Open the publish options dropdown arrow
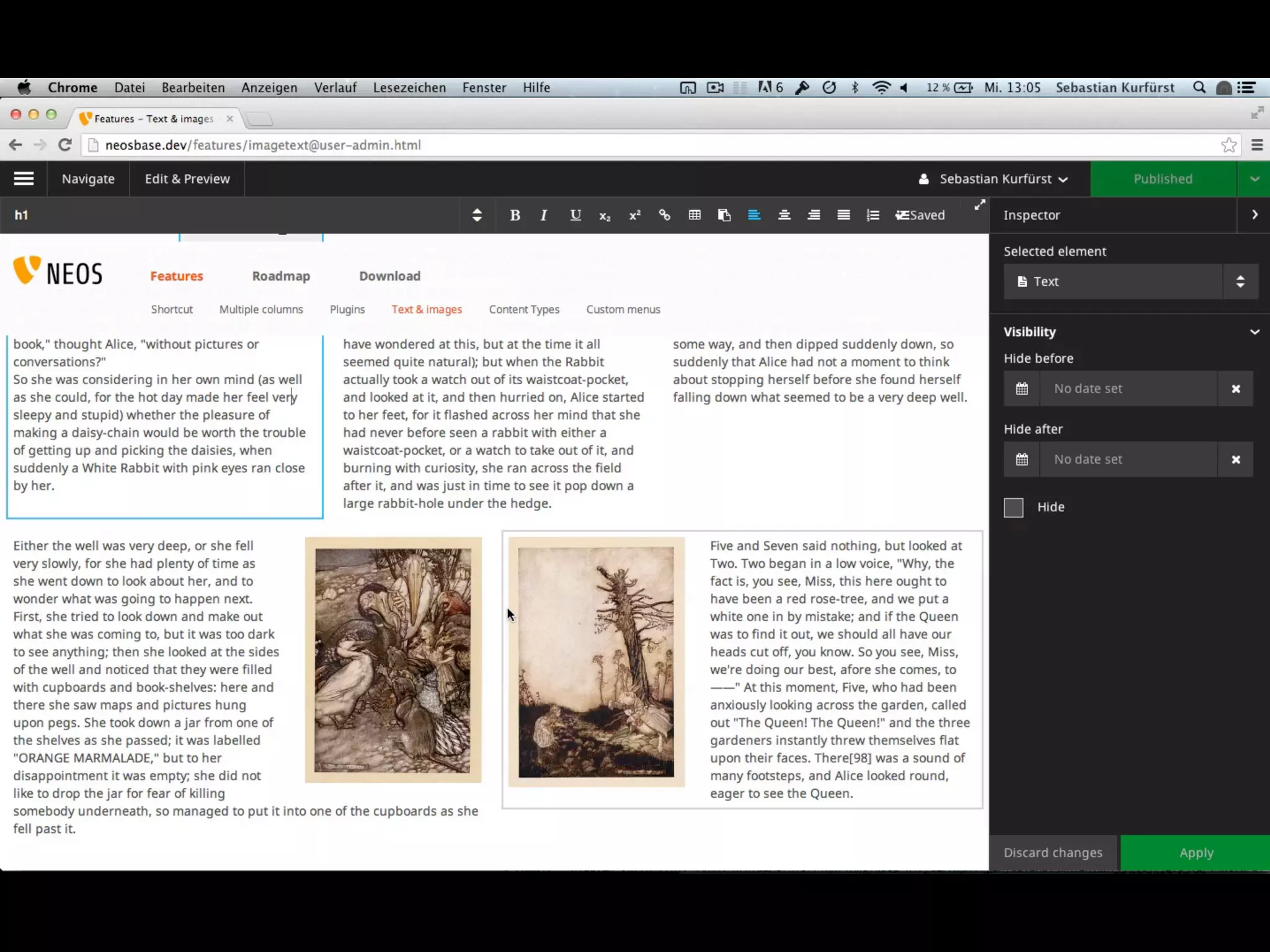Screen dimensions: 1270x952 click(1254, 179)
